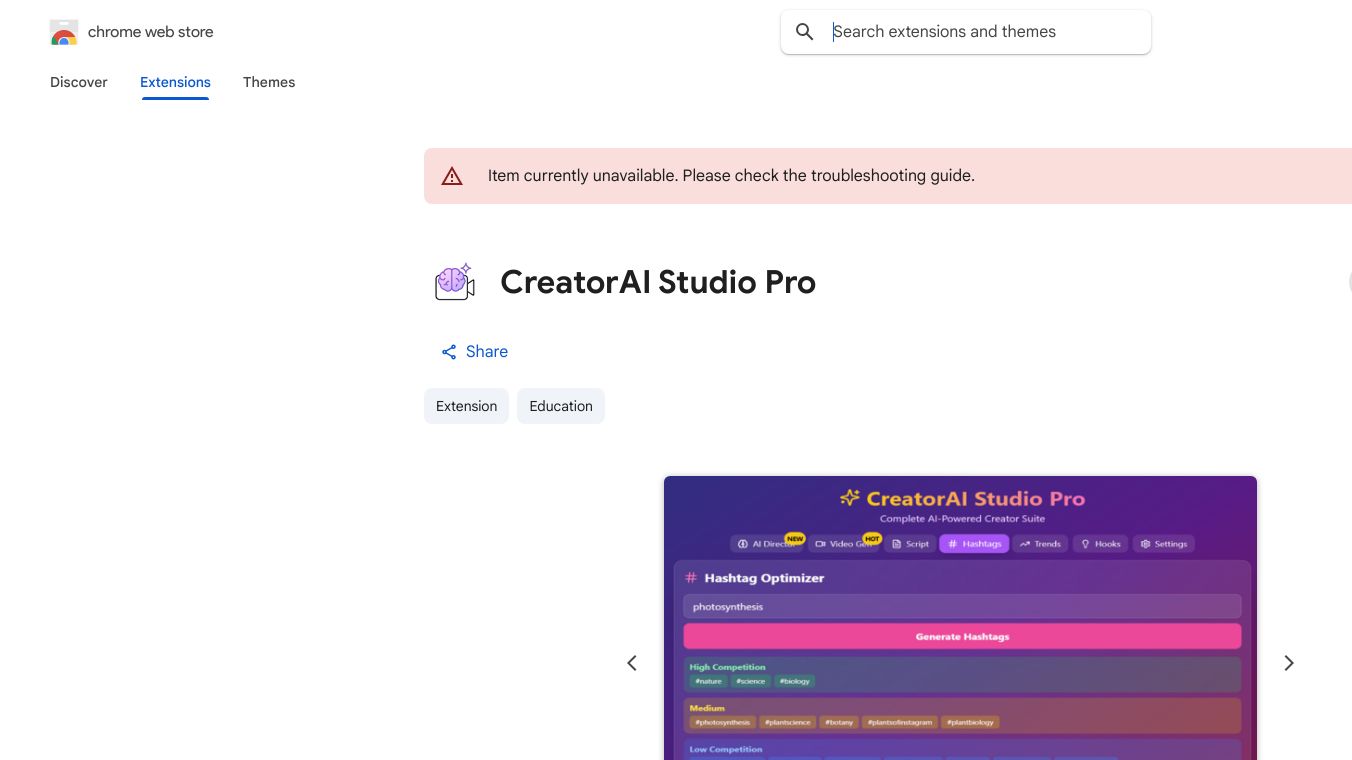Click the search magnifier icon

(805, 32)
